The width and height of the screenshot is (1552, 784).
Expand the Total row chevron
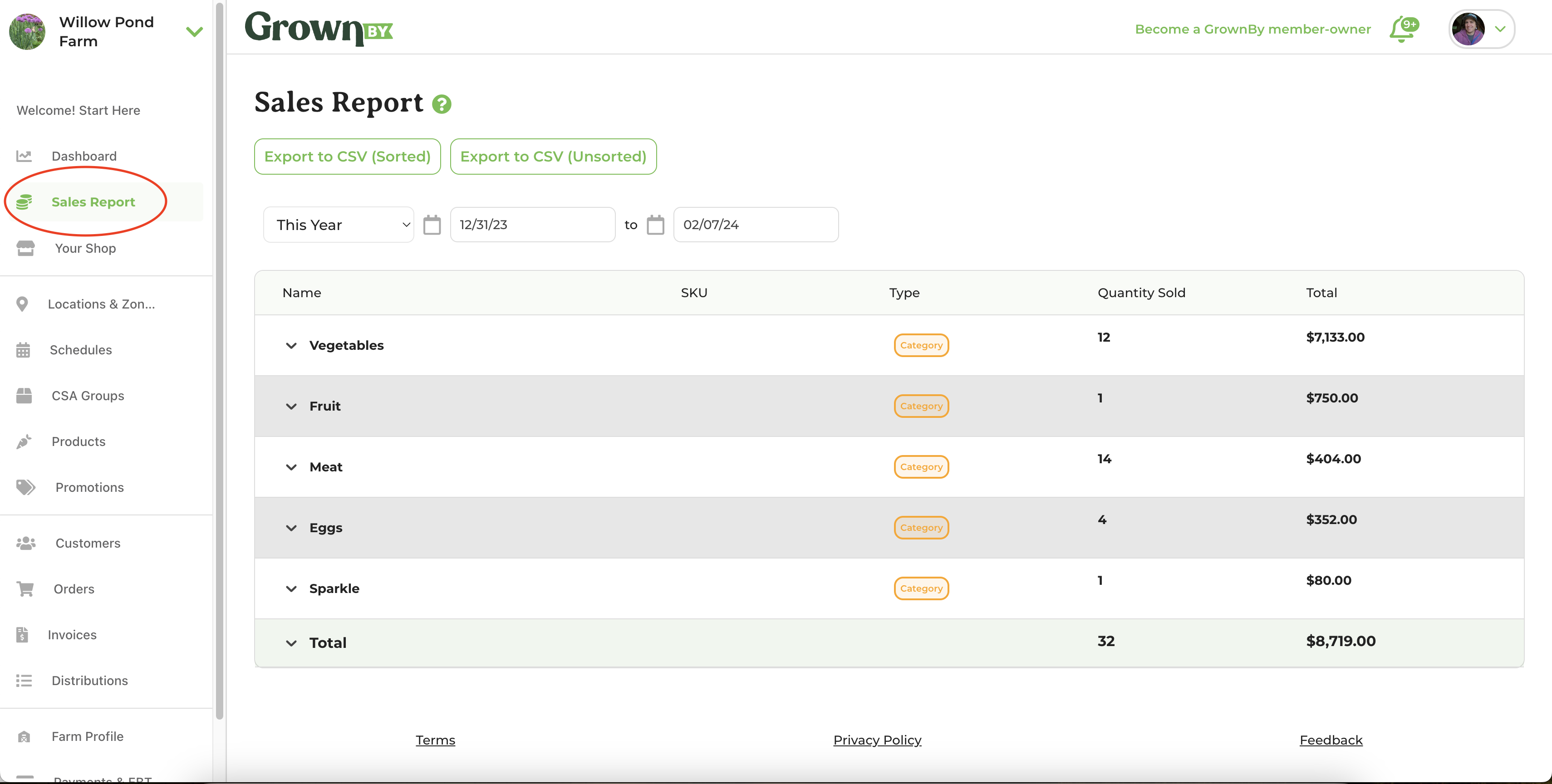pos(291,642)
